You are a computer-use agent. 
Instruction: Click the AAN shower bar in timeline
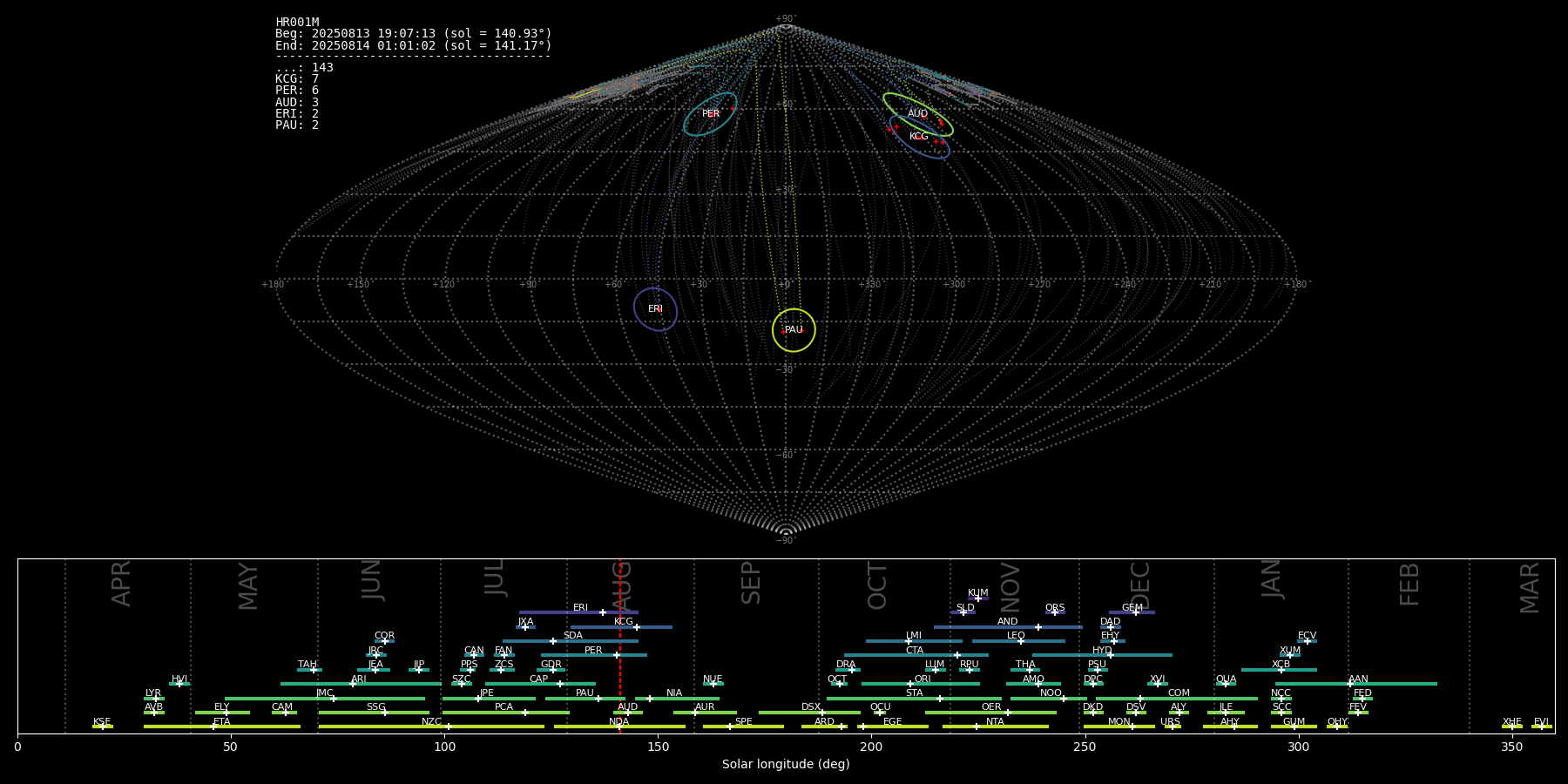click(x=1355, y=684)
